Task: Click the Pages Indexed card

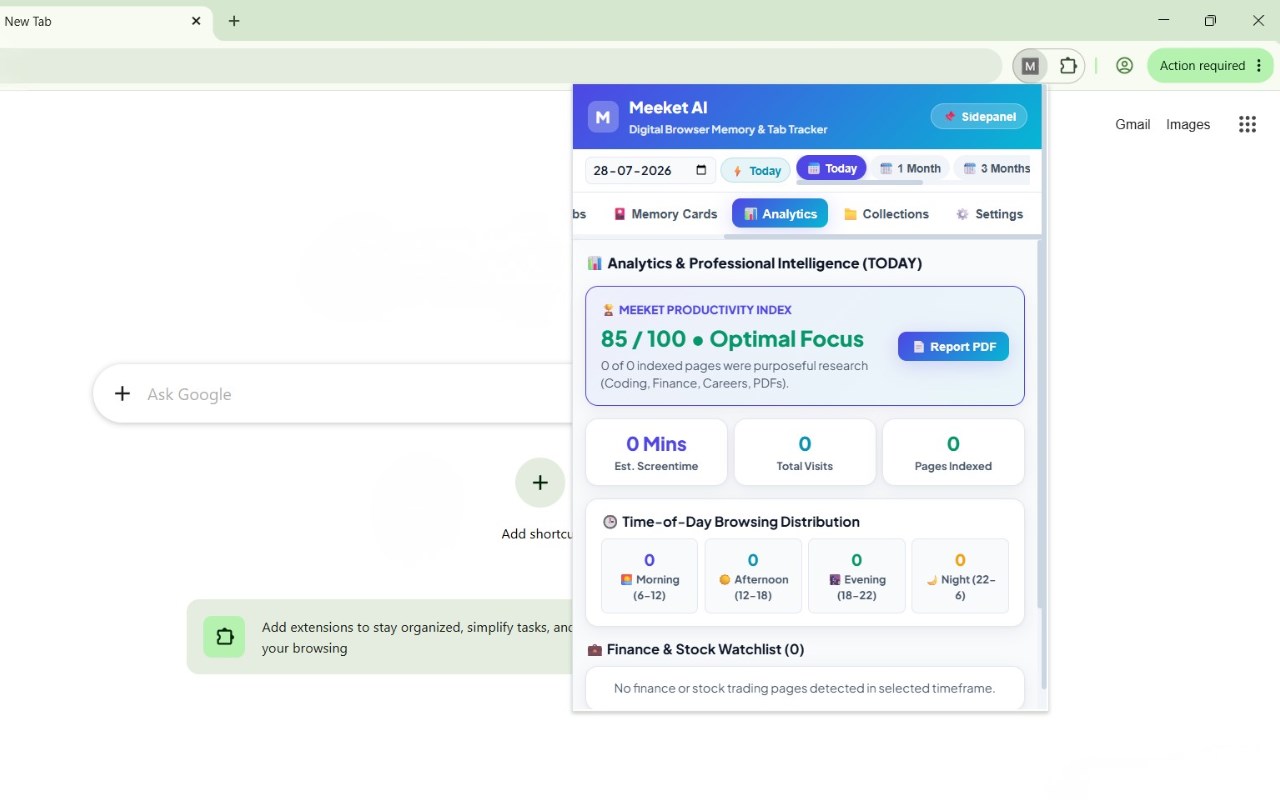Action: pos(953,452)
